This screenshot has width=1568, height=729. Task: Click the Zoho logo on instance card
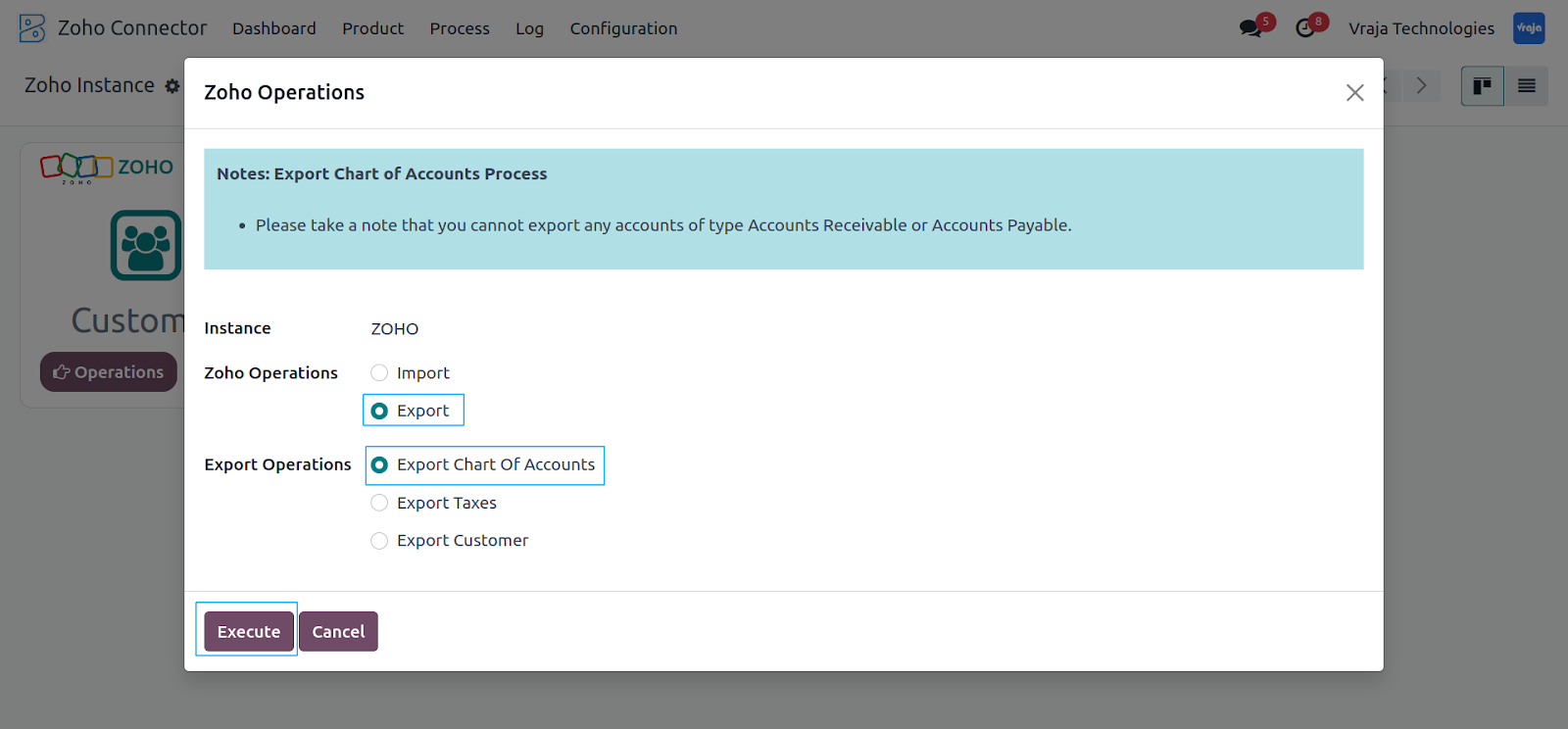pos(107,168)
